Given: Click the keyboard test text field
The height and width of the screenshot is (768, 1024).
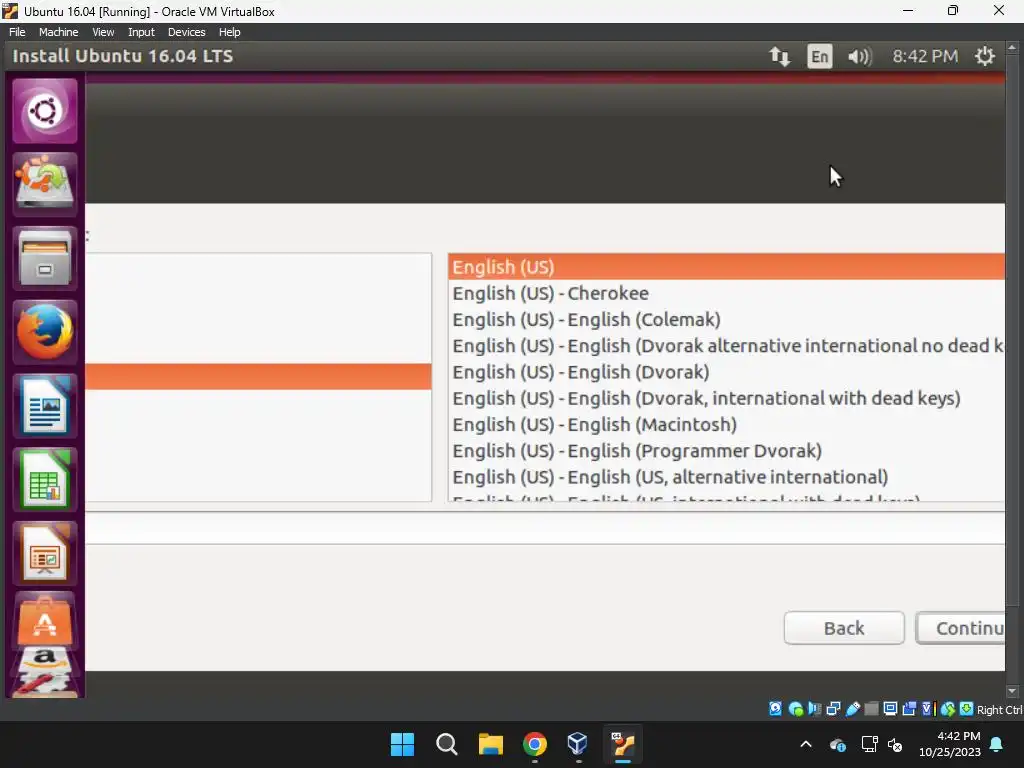Looking at the screenshot, I should [545, 528].
